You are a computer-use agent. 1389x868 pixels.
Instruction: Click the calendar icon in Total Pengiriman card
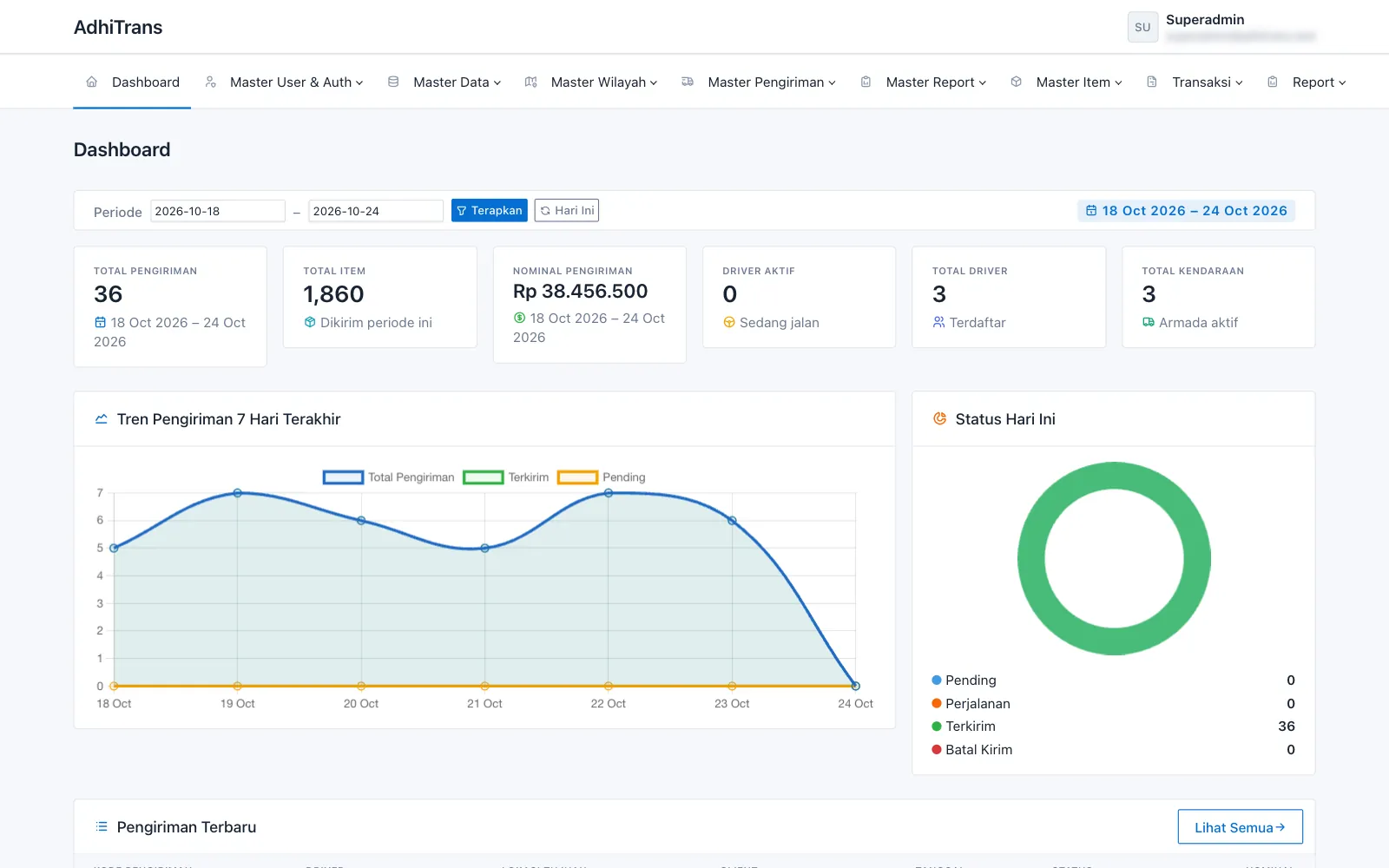pyautogui.click(x=100, y=322)
